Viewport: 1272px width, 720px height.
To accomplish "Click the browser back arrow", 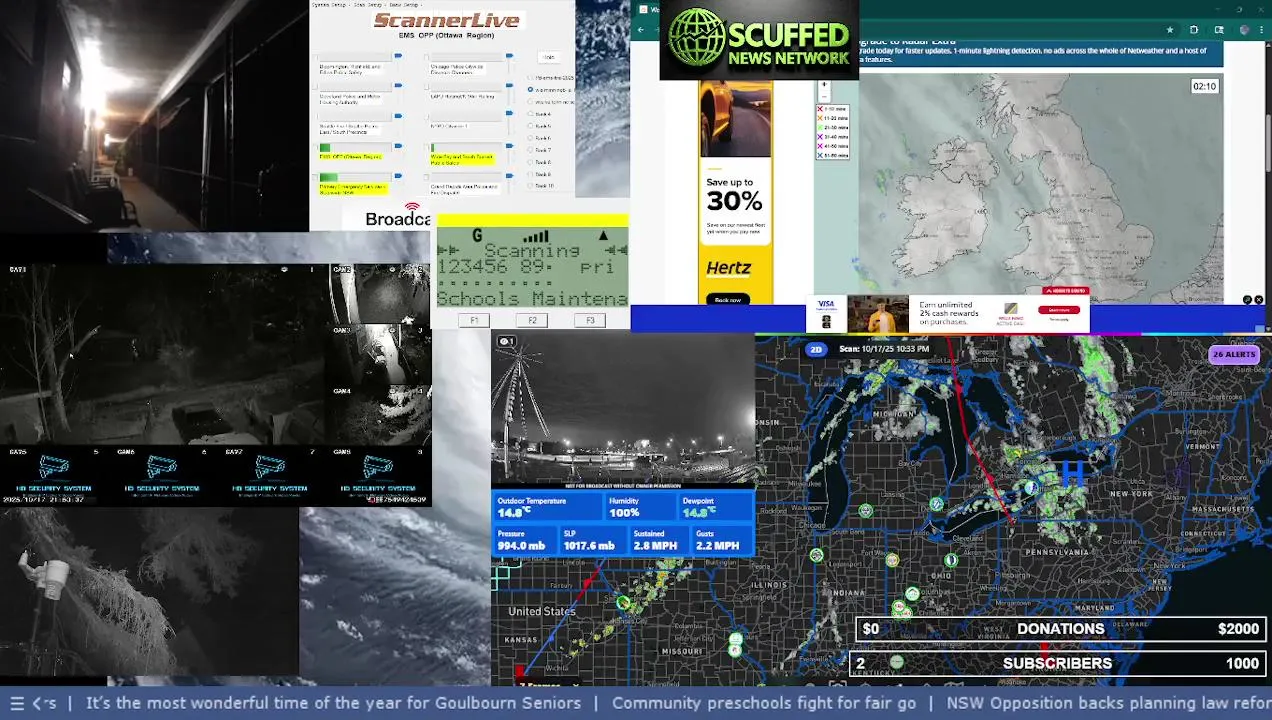I will coord(641,30).
